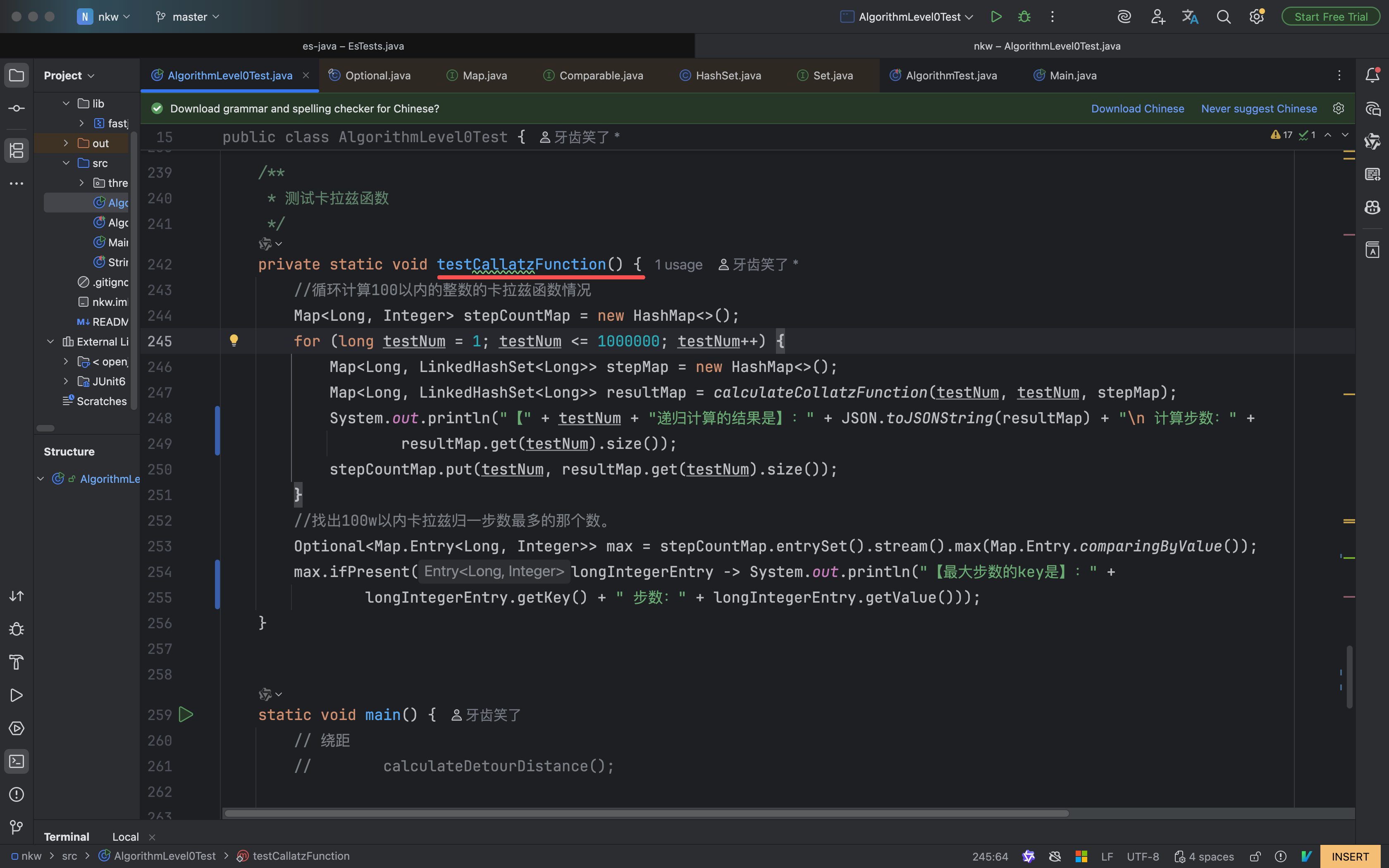Image resolution: width=1389 pixels, height=868 pixels.
Task: Click the quick-fix lightbulb on line 245
Action: pos(234,341)
